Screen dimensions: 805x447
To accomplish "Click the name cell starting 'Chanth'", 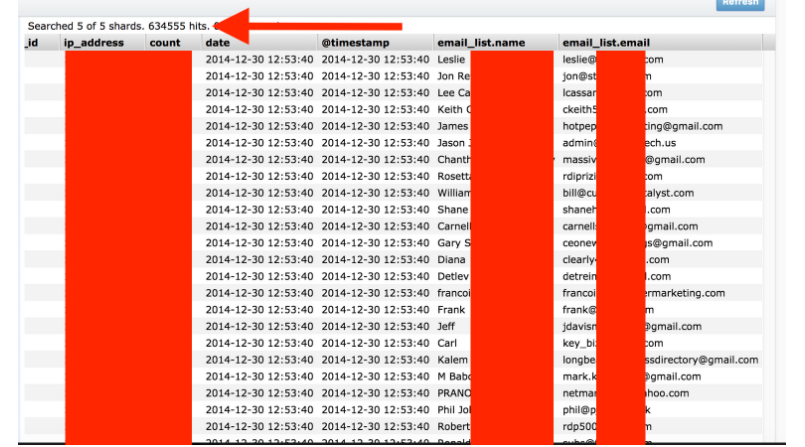I will click(453, 160).
